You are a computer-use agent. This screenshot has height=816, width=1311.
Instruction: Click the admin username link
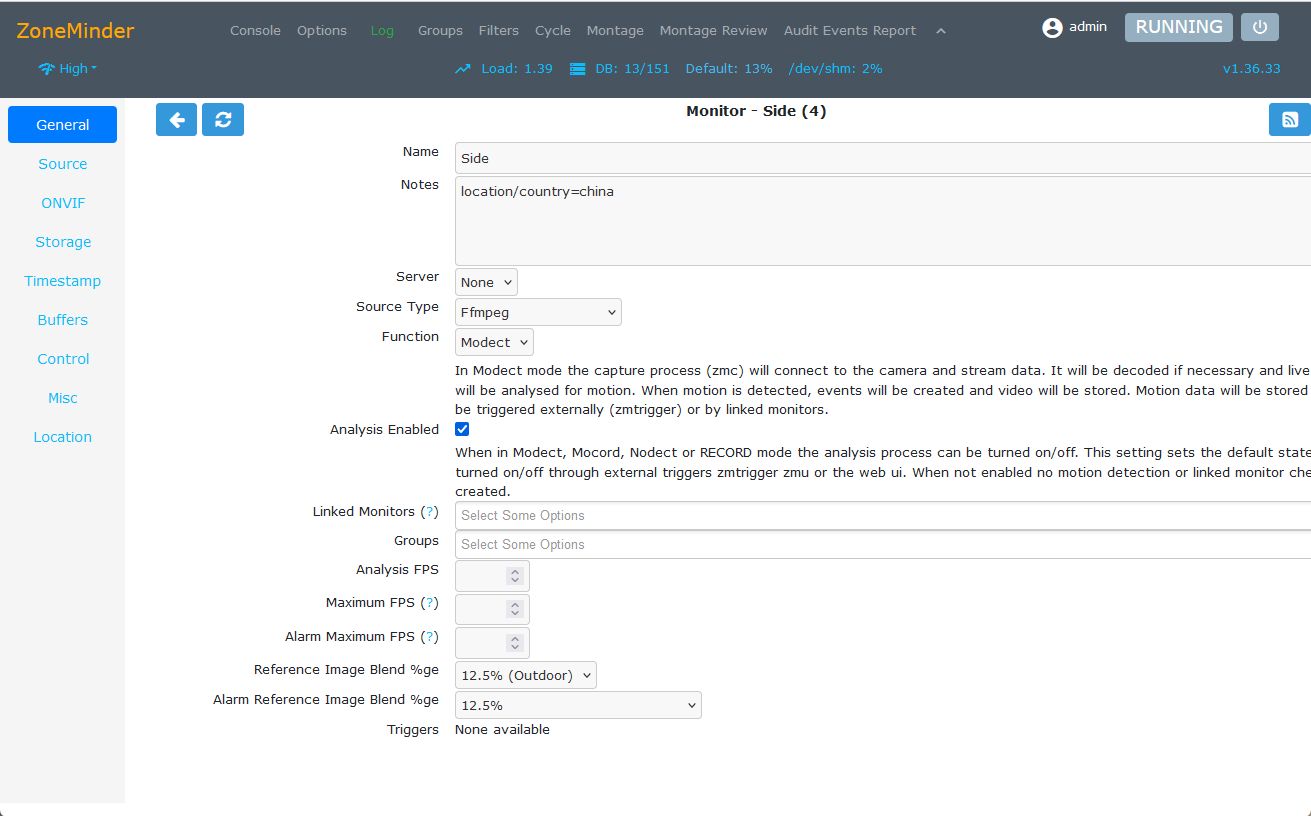pos(1088,27)
